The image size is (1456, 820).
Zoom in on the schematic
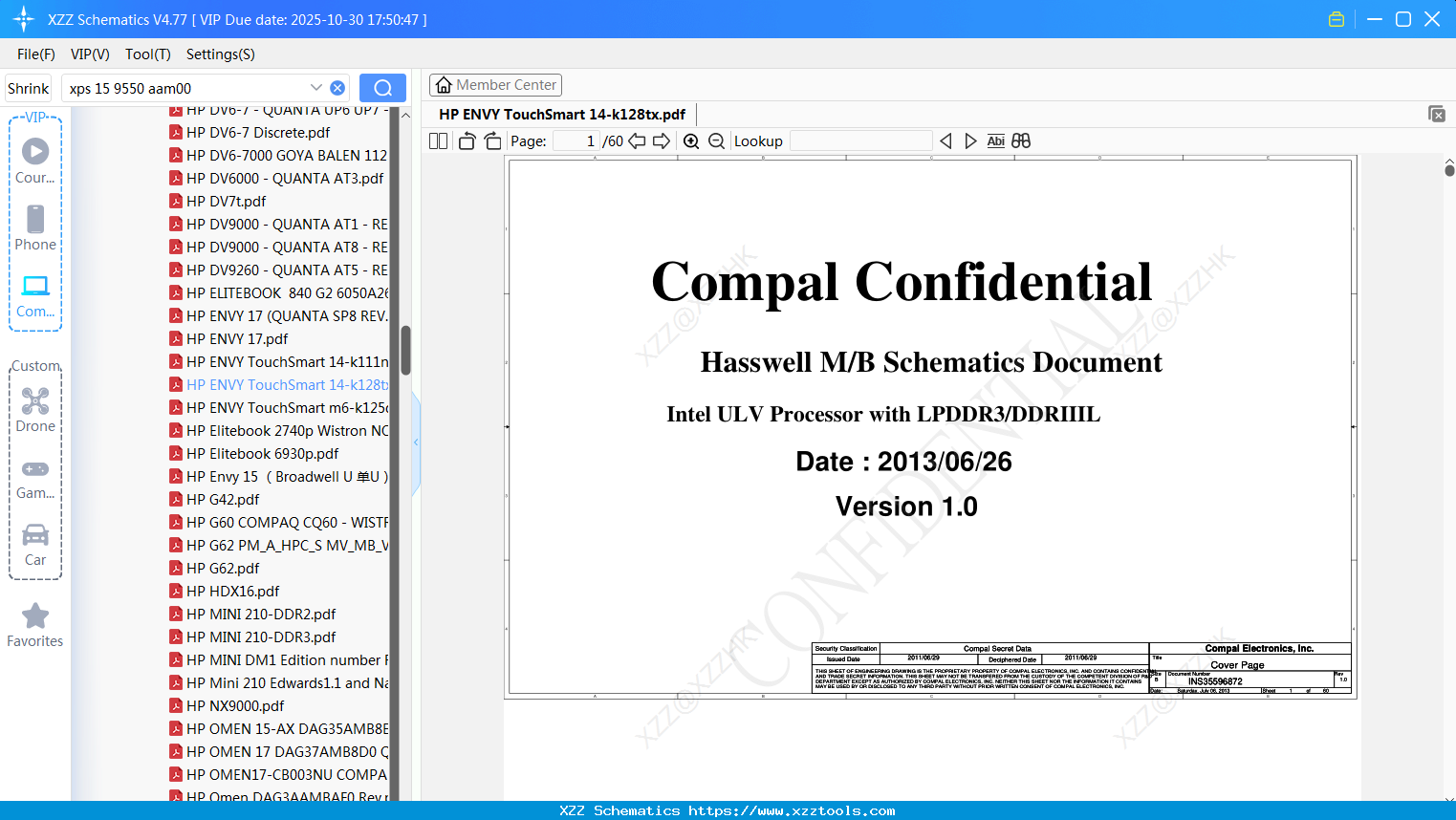click(691, 140)
